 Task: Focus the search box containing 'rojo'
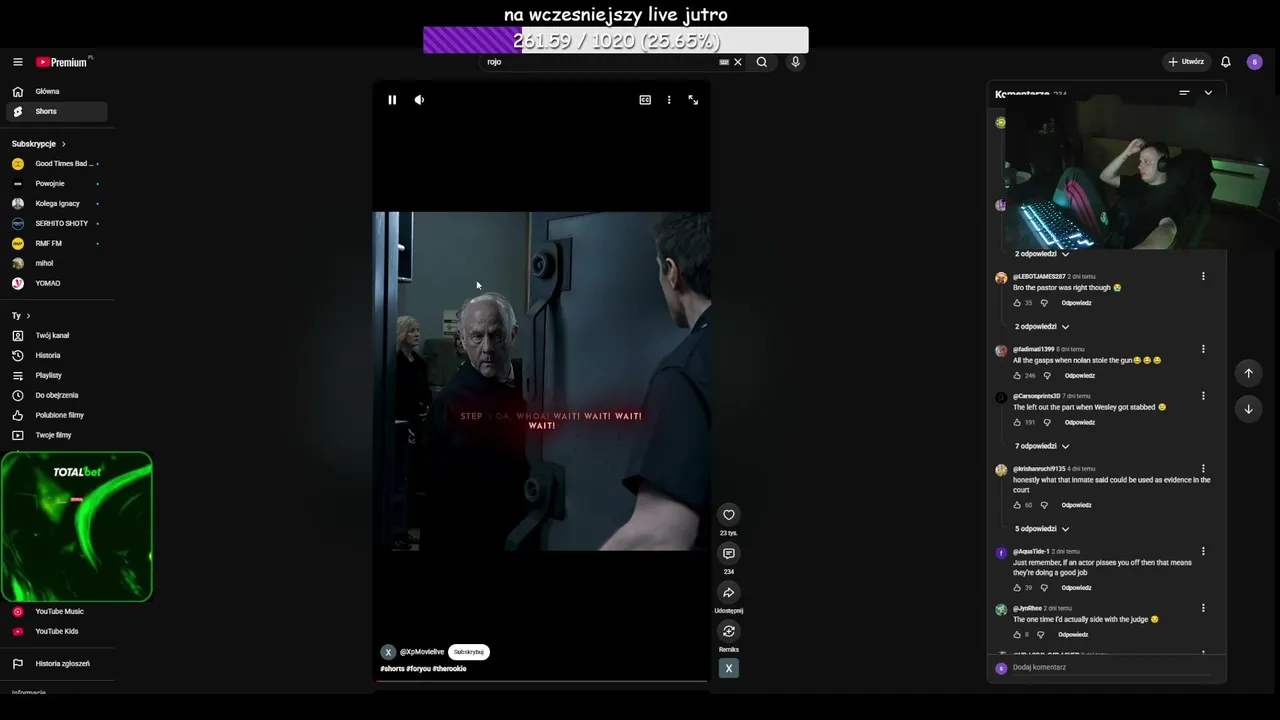tap(600, 62)
